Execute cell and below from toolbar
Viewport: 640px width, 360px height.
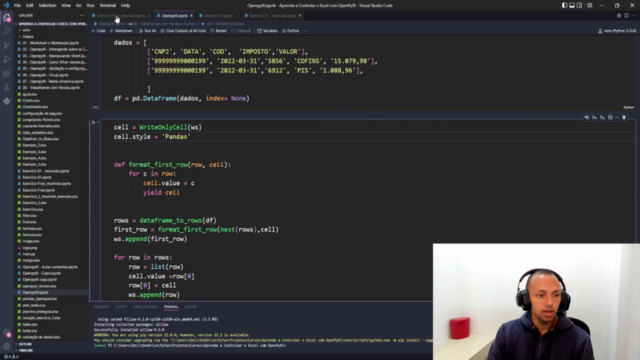pyautogui.click(x=602, y=118)
